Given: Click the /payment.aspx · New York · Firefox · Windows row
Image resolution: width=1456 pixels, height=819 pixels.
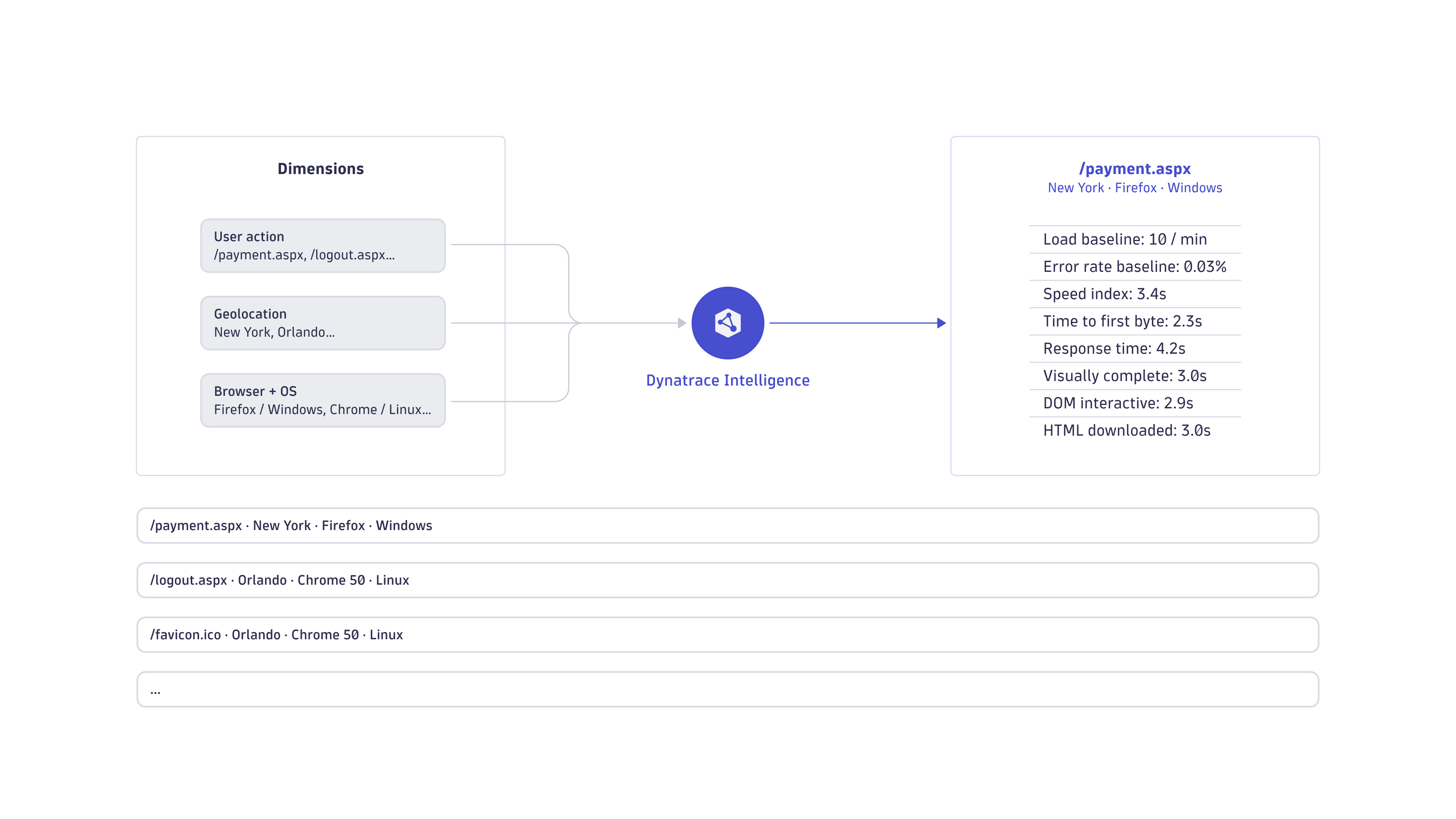Looking at the screenshot, I should 728,526.
